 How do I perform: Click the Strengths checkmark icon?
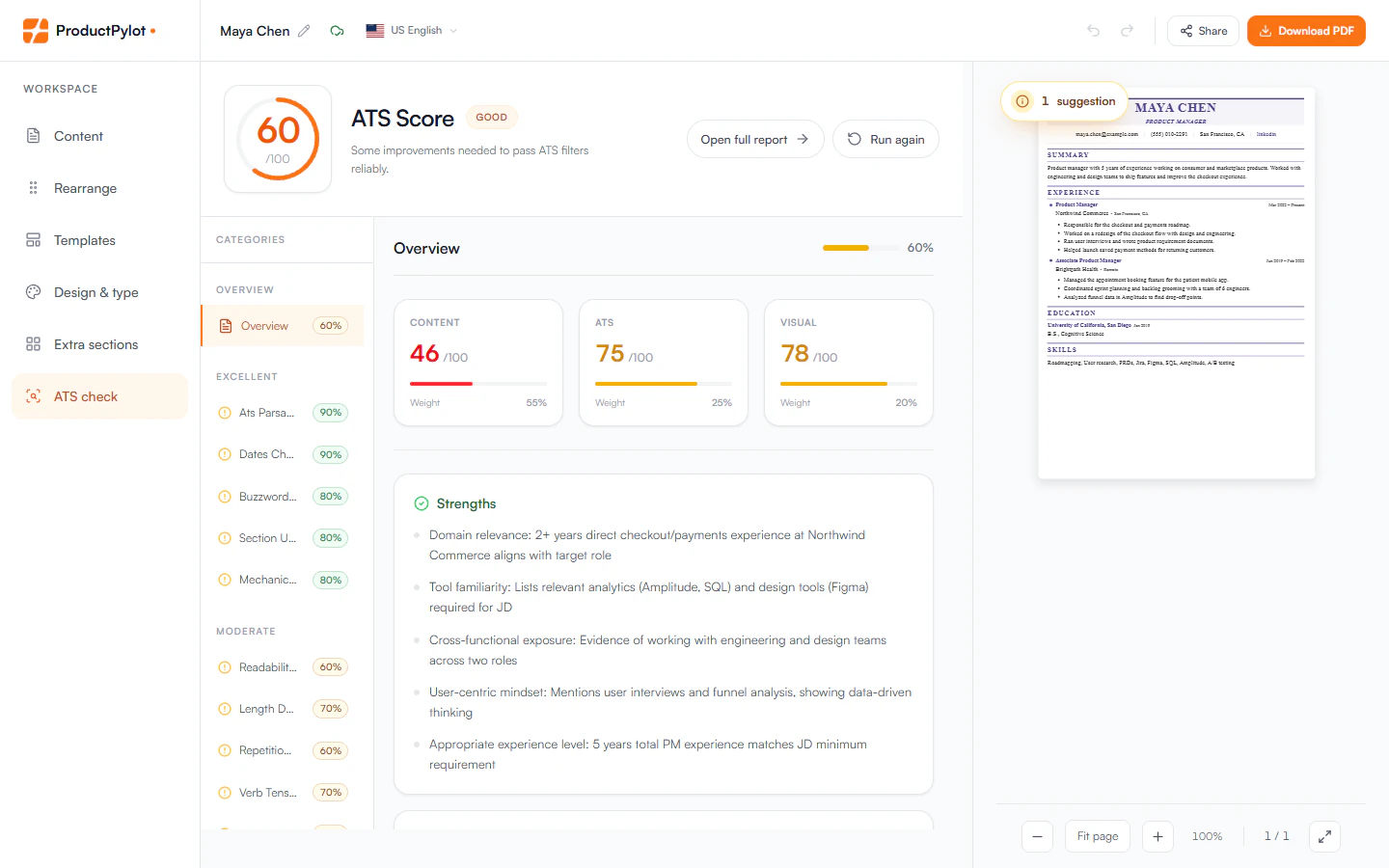(x=422, y=503)
